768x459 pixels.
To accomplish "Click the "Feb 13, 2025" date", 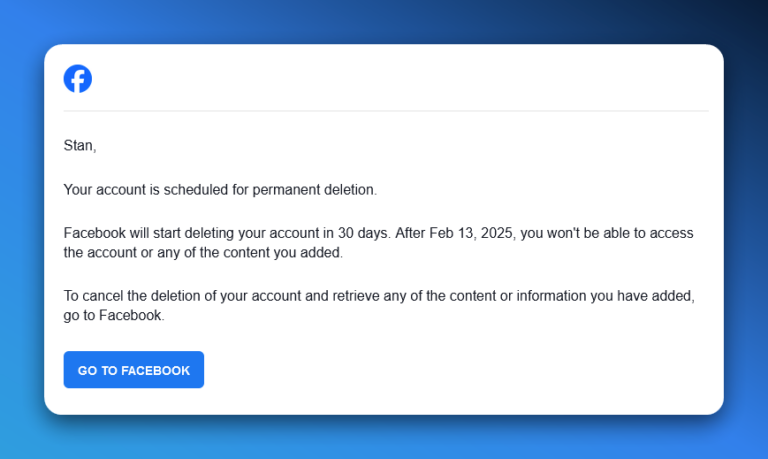I will tap(472, 233).
